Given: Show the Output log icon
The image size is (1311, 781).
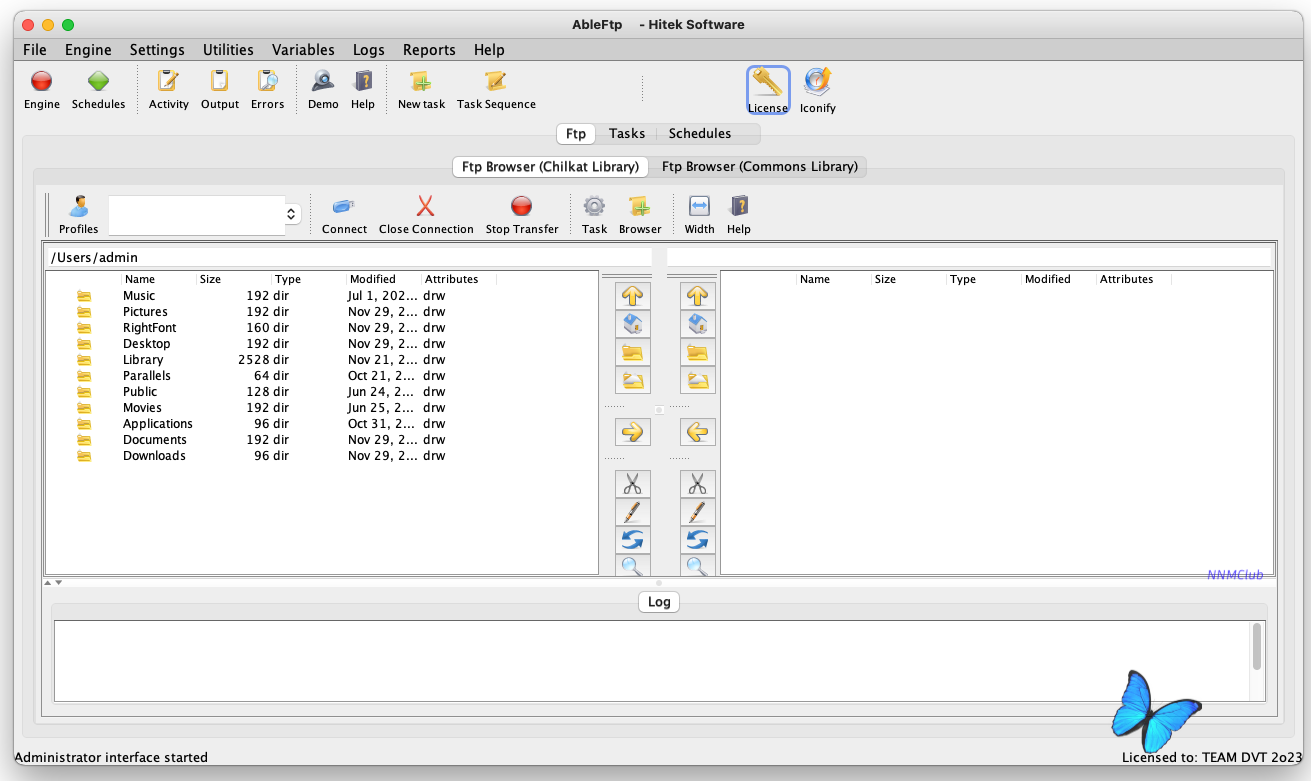Looking at the screenshot, I should tap(220, 81).
